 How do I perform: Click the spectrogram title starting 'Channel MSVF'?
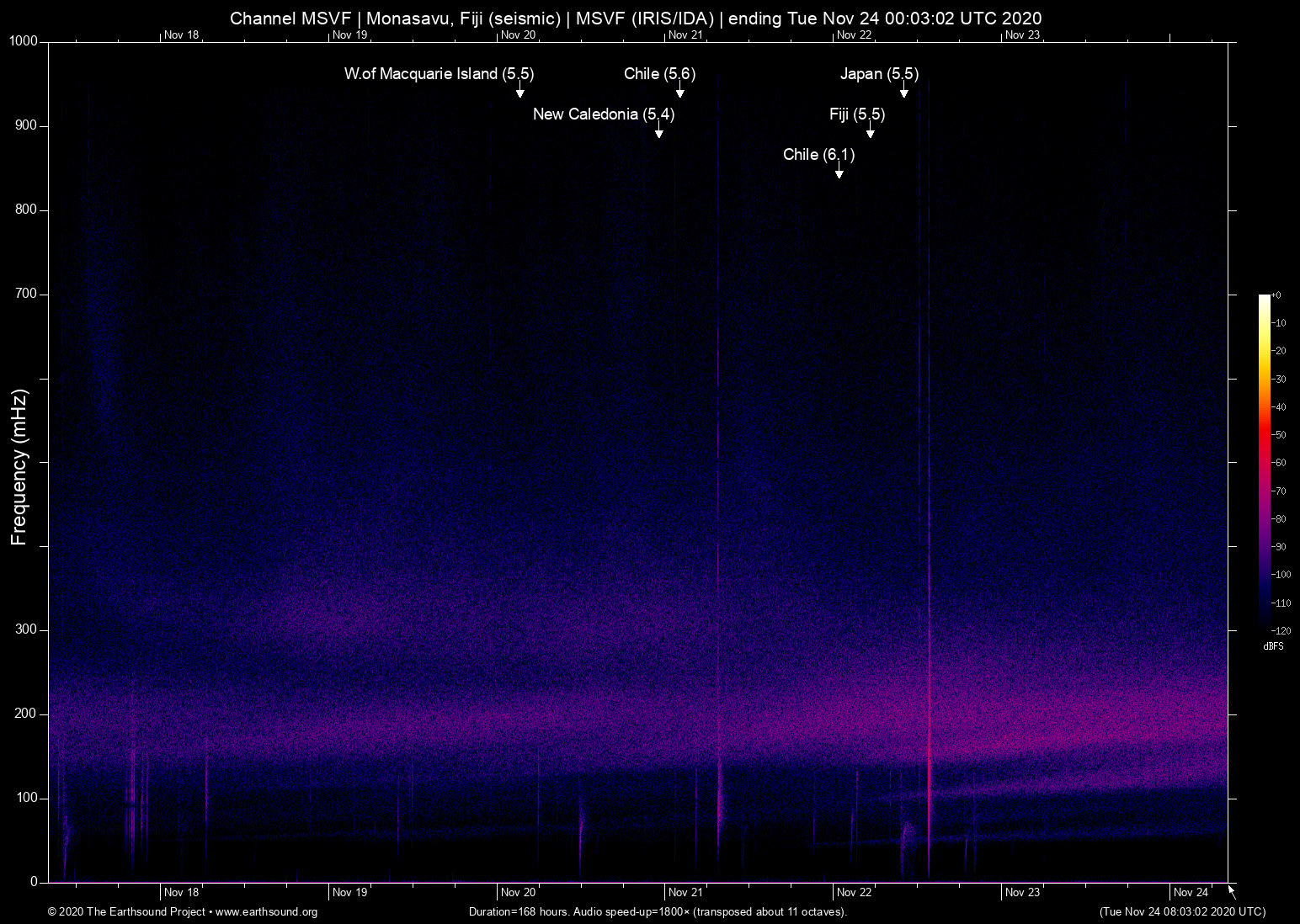[x=636, y=19]
